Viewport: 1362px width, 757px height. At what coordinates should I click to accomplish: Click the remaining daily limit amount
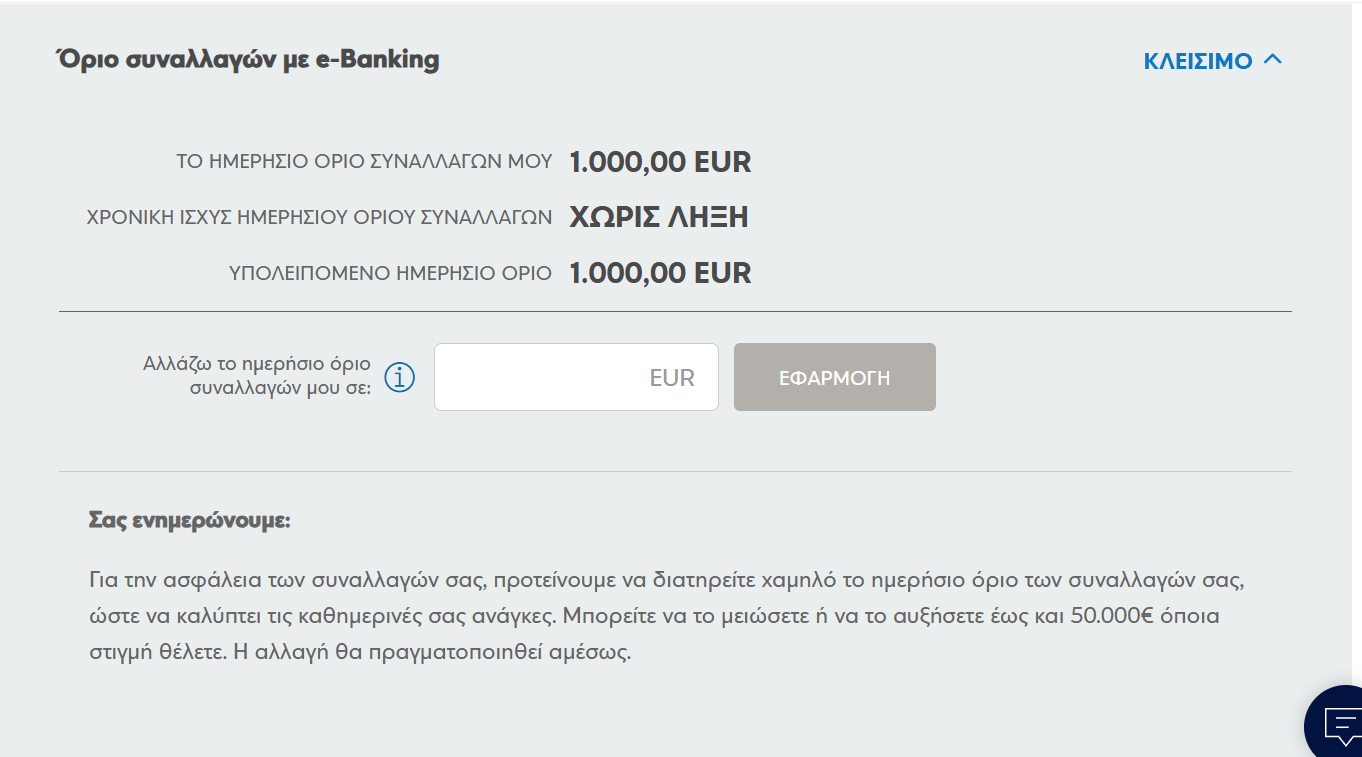pyautogui.click(x=660, y=273)
